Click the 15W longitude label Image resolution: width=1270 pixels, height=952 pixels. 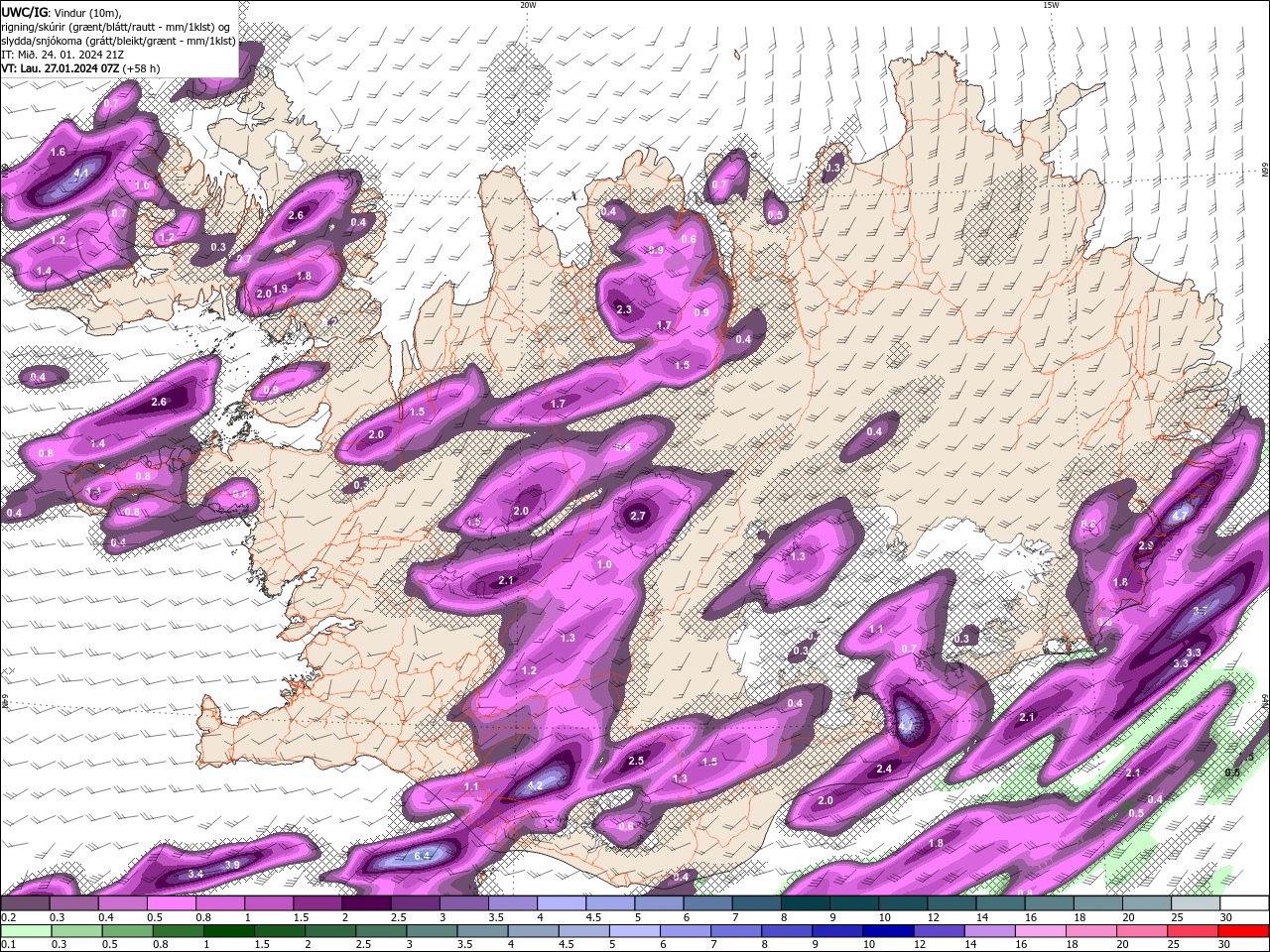tap(1051, 5)
